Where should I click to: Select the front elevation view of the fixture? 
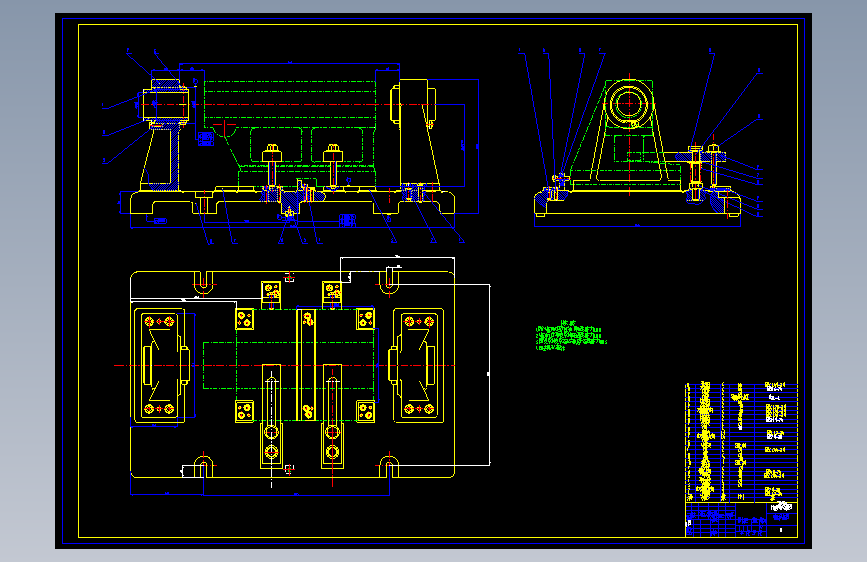(291, 147)
